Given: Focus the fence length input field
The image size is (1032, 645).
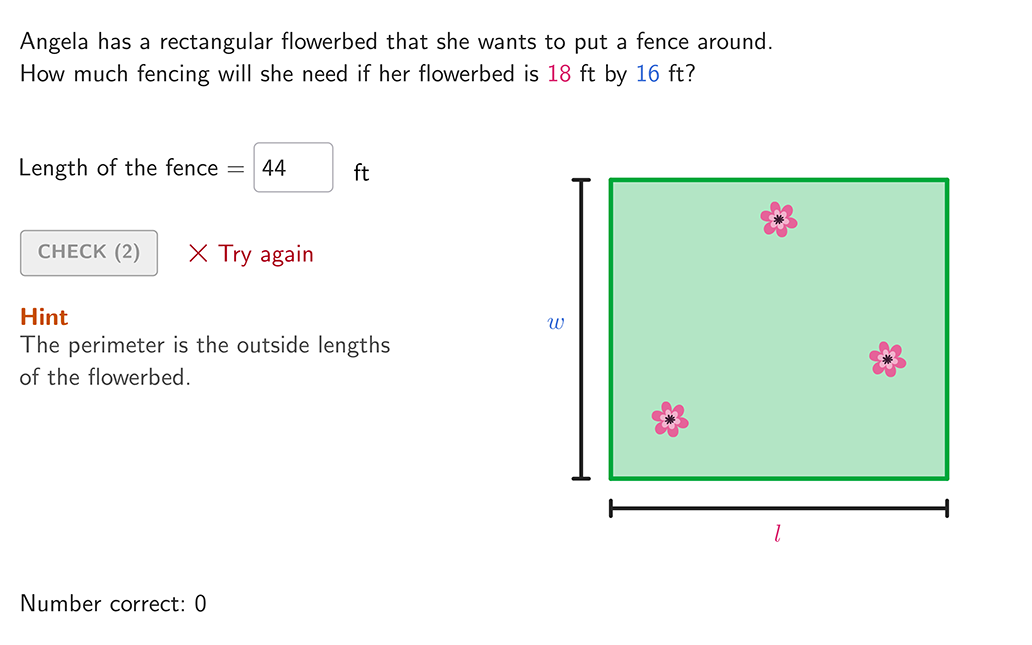Looking at the screenshot, I should click(294, 167).
